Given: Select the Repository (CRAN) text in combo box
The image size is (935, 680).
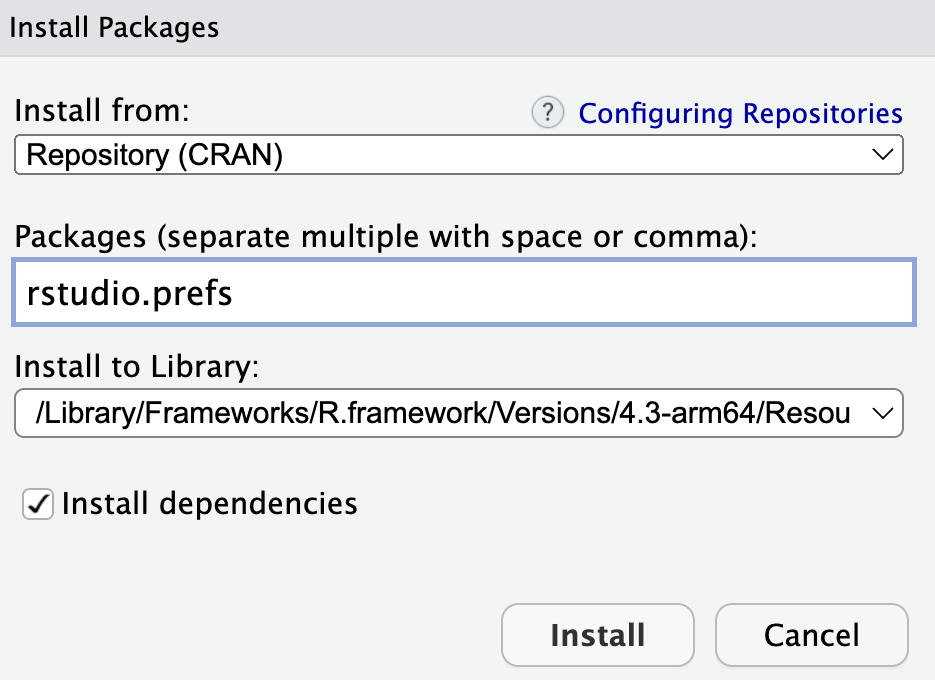Looking at the screenshot, I should (155, 155).
